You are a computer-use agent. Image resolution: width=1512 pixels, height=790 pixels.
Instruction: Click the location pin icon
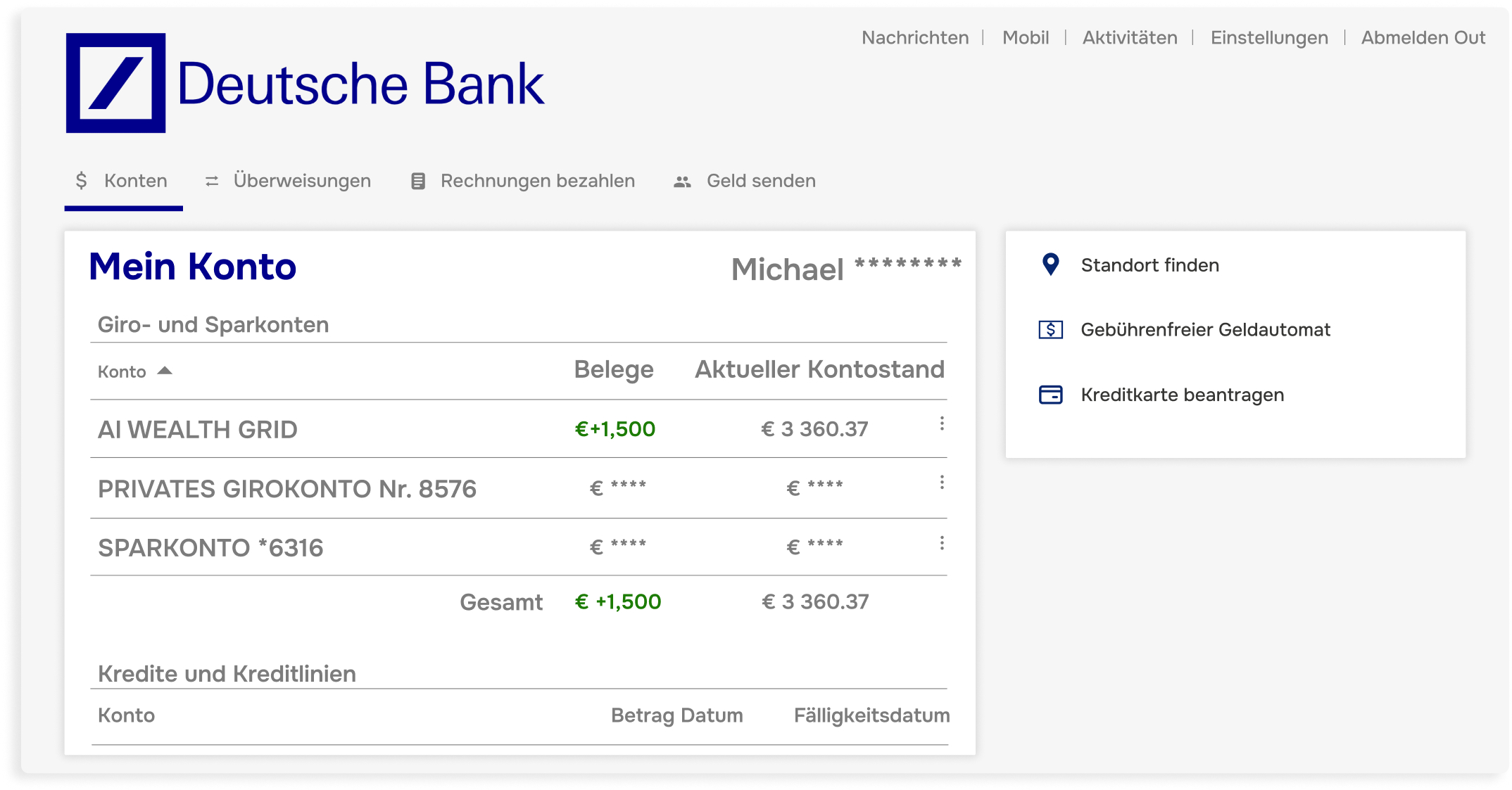coord(1050,265)
